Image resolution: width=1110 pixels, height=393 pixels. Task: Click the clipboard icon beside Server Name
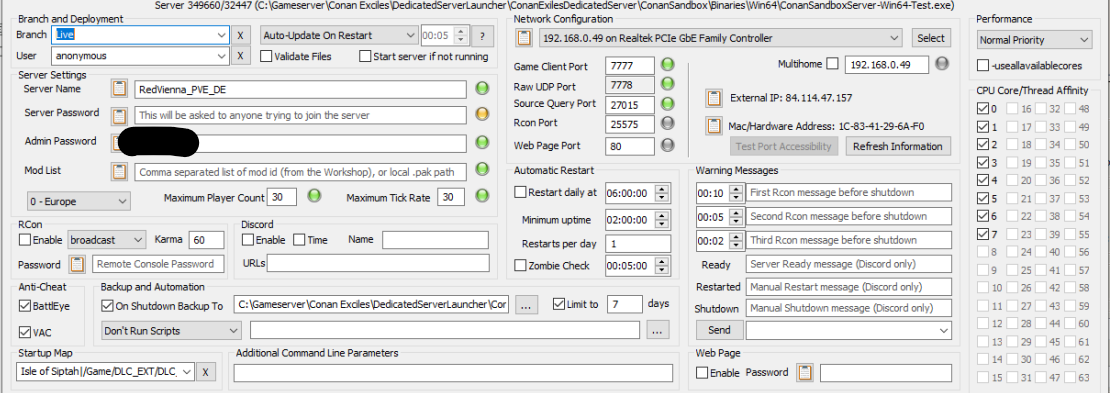click(120, 89)
